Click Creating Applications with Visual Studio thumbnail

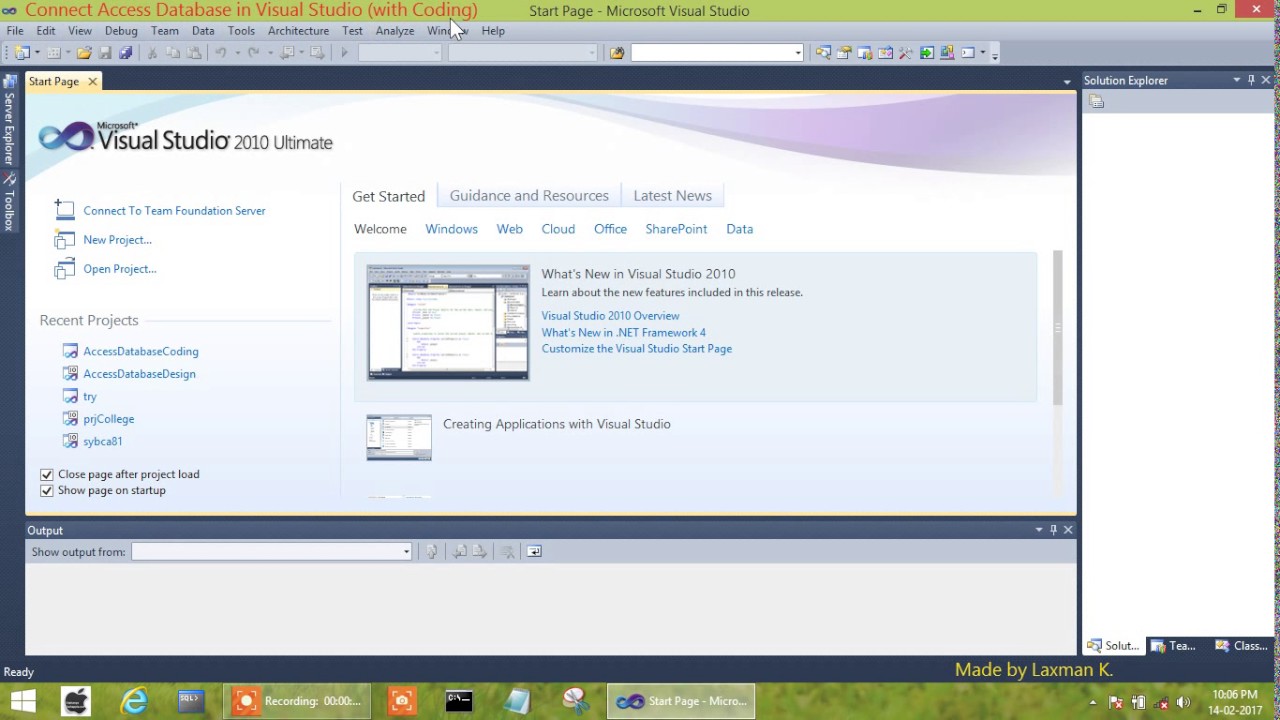coord(399,438)
